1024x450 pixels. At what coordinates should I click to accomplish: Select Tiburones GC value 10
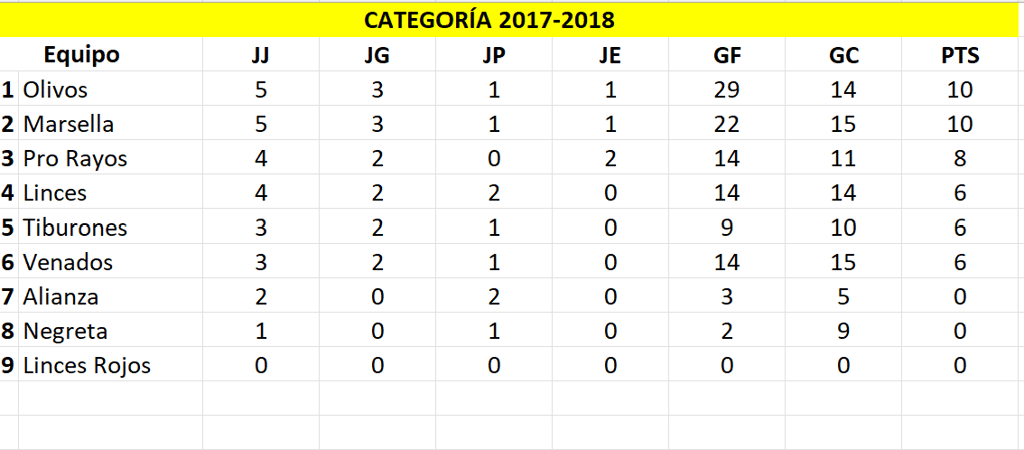coord(843,227)
